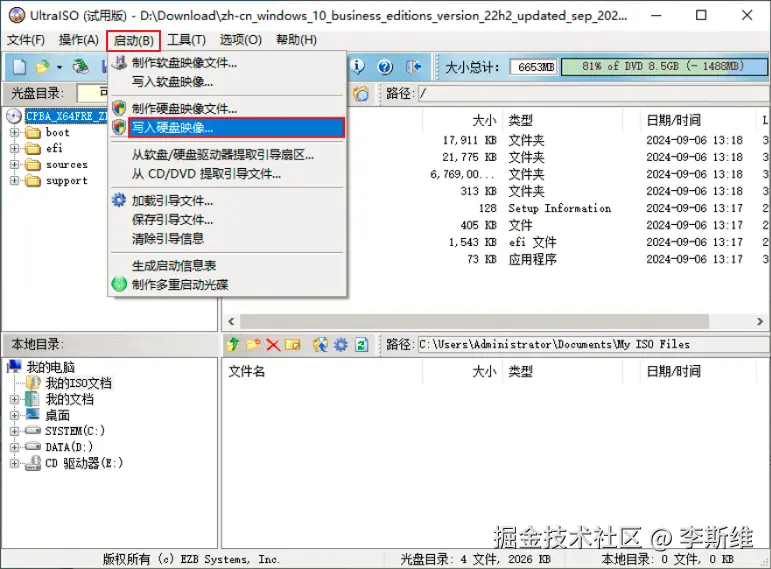Expand the support folder tree node
771x569 pixels.
(x=14, y=180)
